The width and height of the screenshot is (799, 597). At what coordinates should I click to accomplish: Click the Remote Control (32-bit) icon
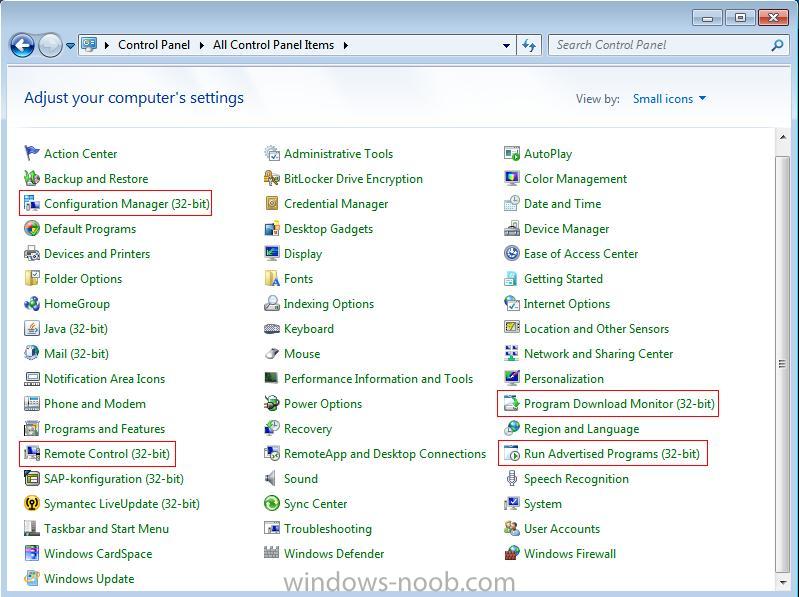pos(32,453)
